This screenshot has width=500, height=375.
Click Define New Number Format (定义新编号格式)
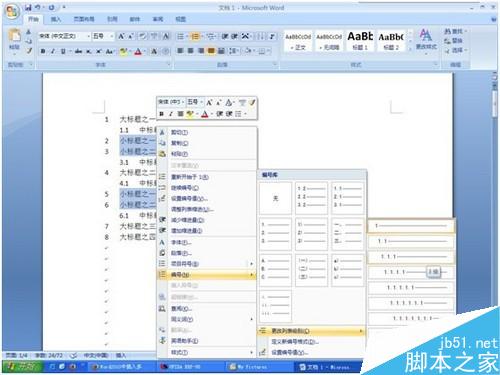pos(312,342)
